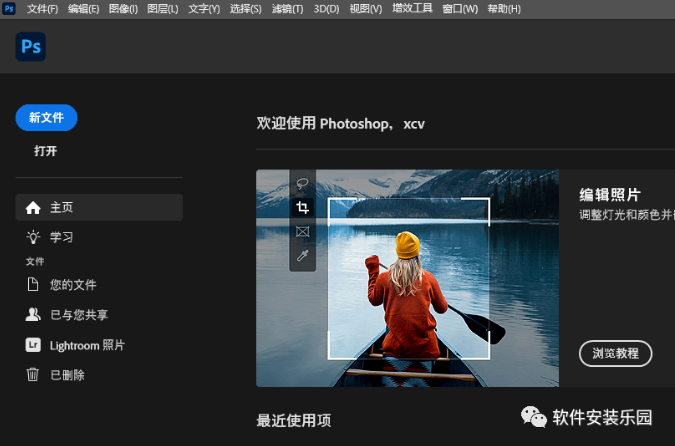This screenshot has height=446, width=675.
Task: Open the 窗口(W) menu
Action: (459, 9)
